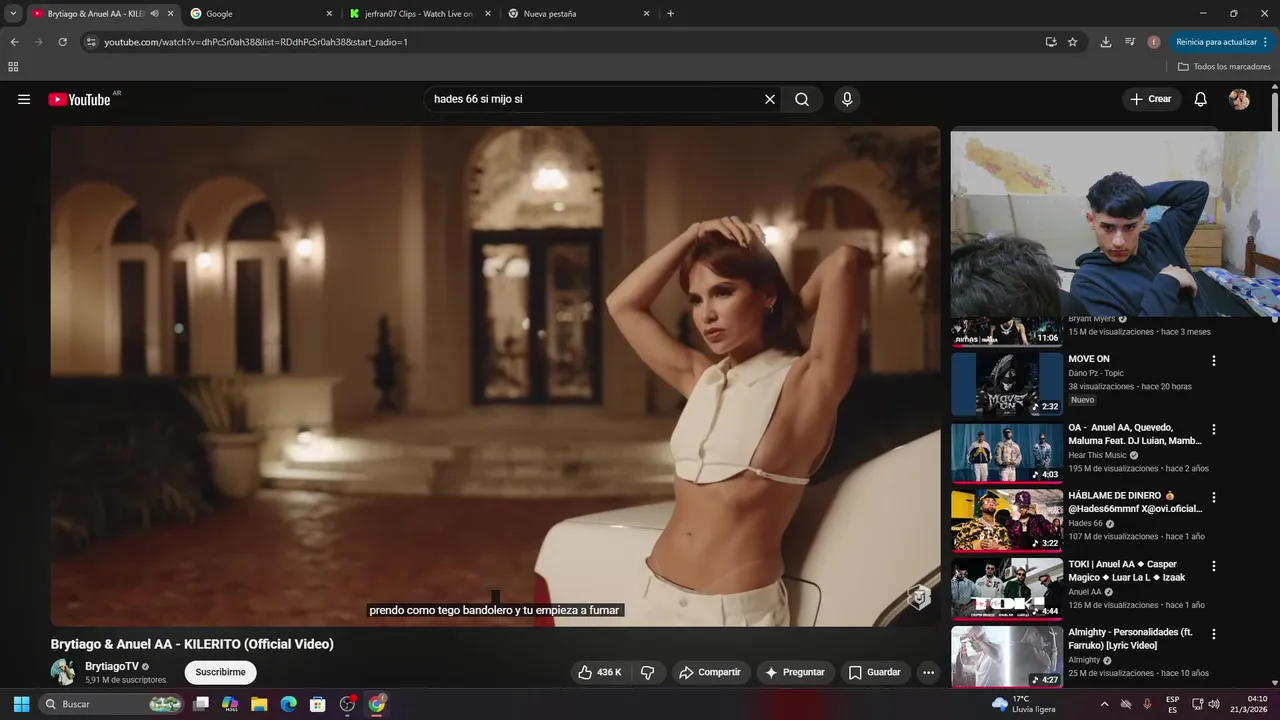
Task: Open Almighty - Personalidades title link
Action: [1130, 639]
